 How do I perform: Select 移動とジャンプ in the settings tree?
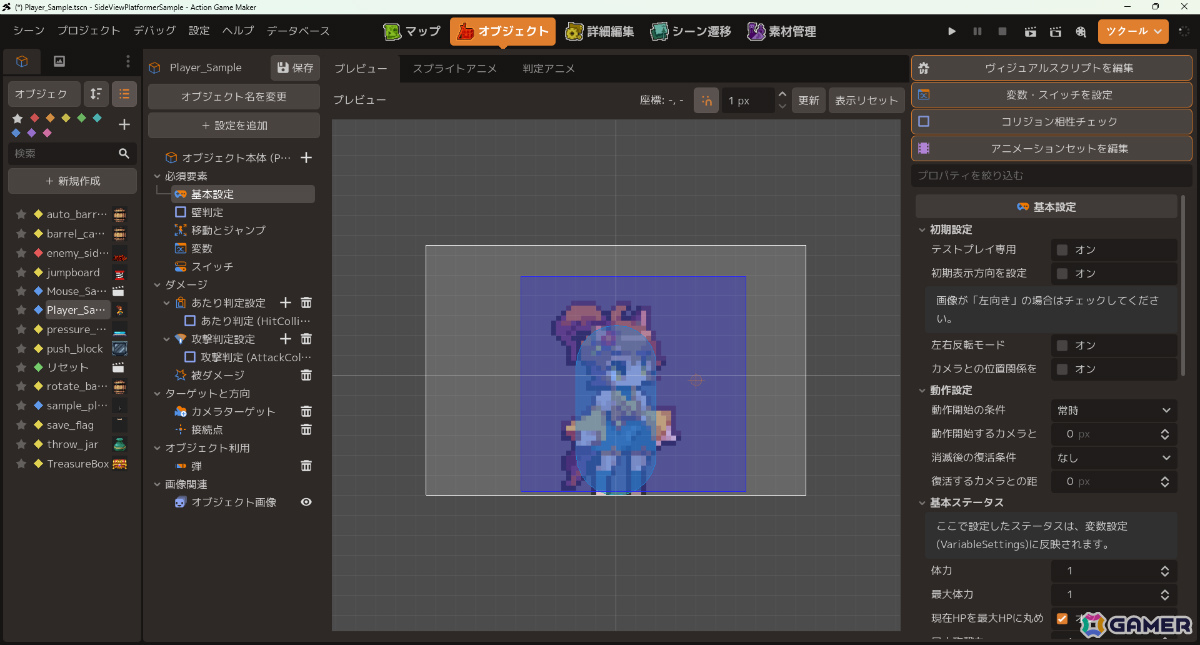[x=228, y=230]
